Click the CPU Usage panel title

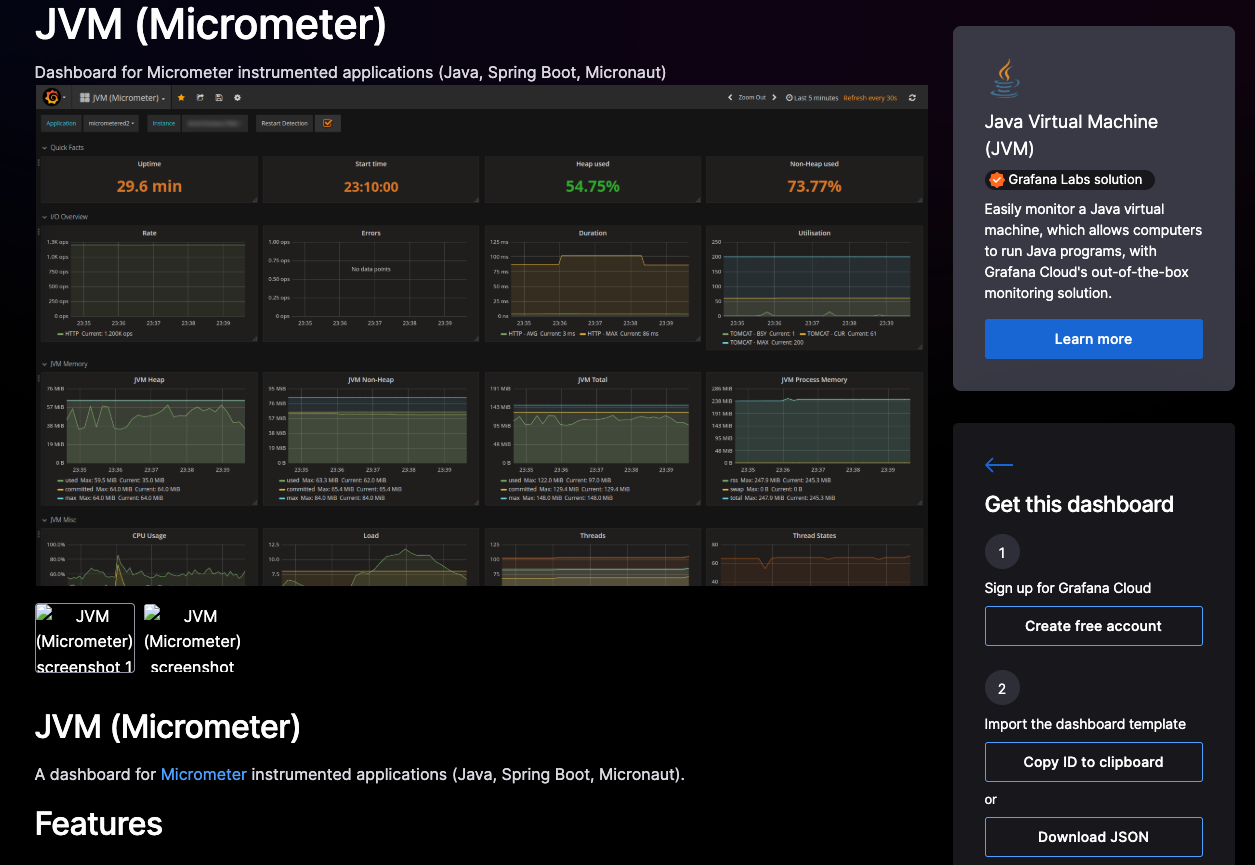coord(149,536)
